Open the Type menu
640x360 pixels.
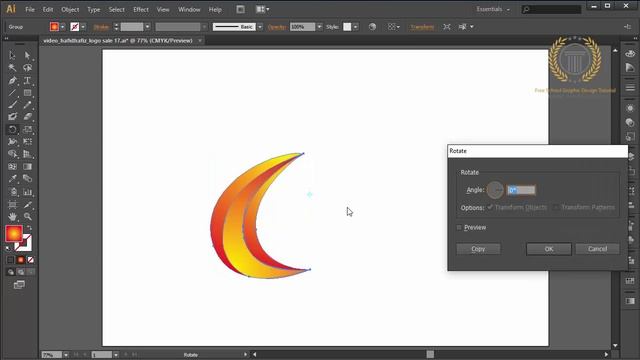point(93,9)
